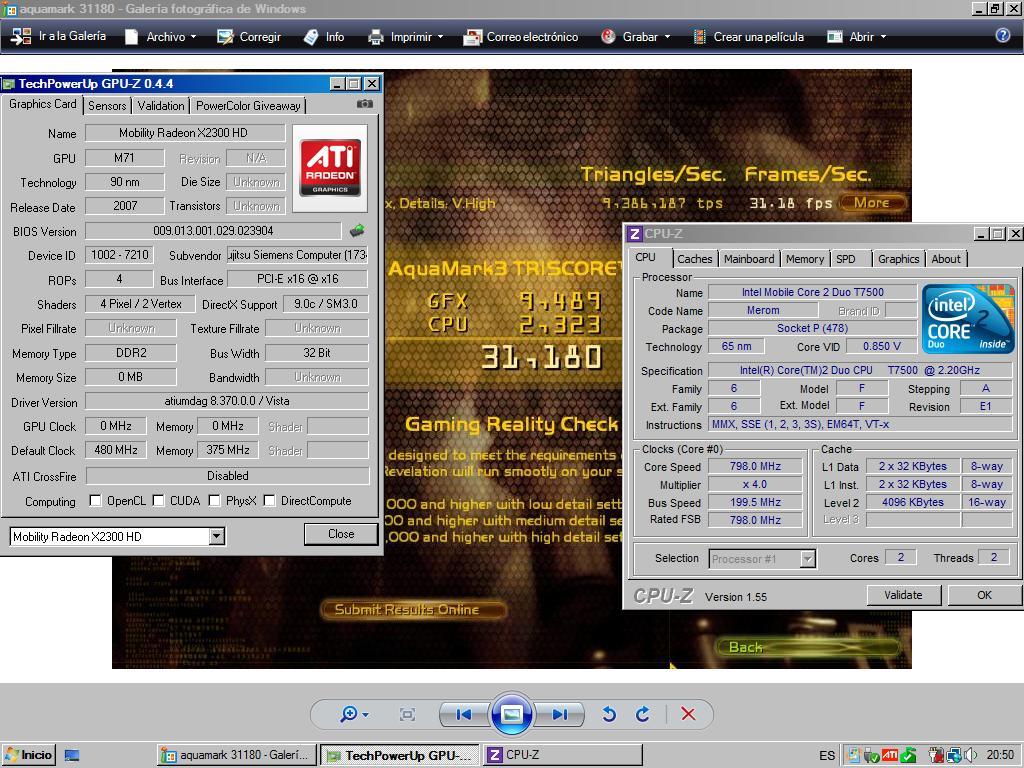Switch to TechPowerUp GPU-Z taskbar item

(400, 755)
